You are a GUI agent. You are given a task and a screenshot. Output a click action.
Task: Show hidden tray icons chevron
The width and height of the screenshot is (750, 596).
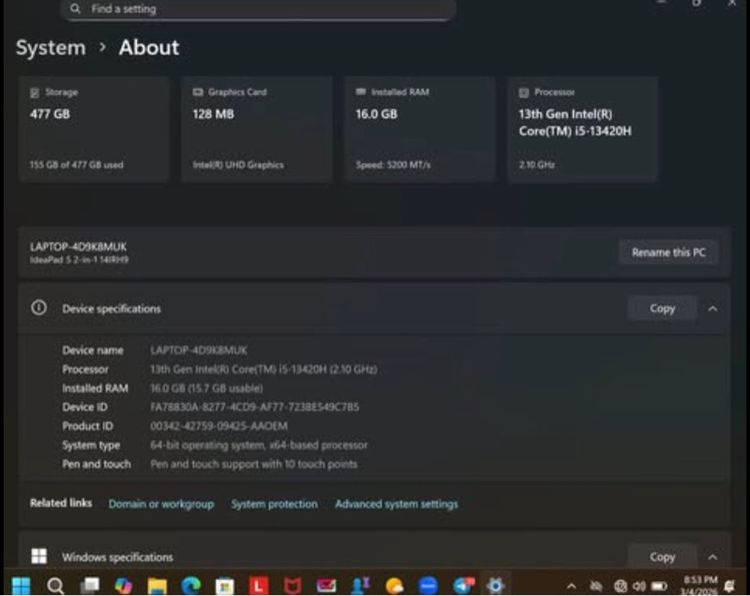point(571,586)
